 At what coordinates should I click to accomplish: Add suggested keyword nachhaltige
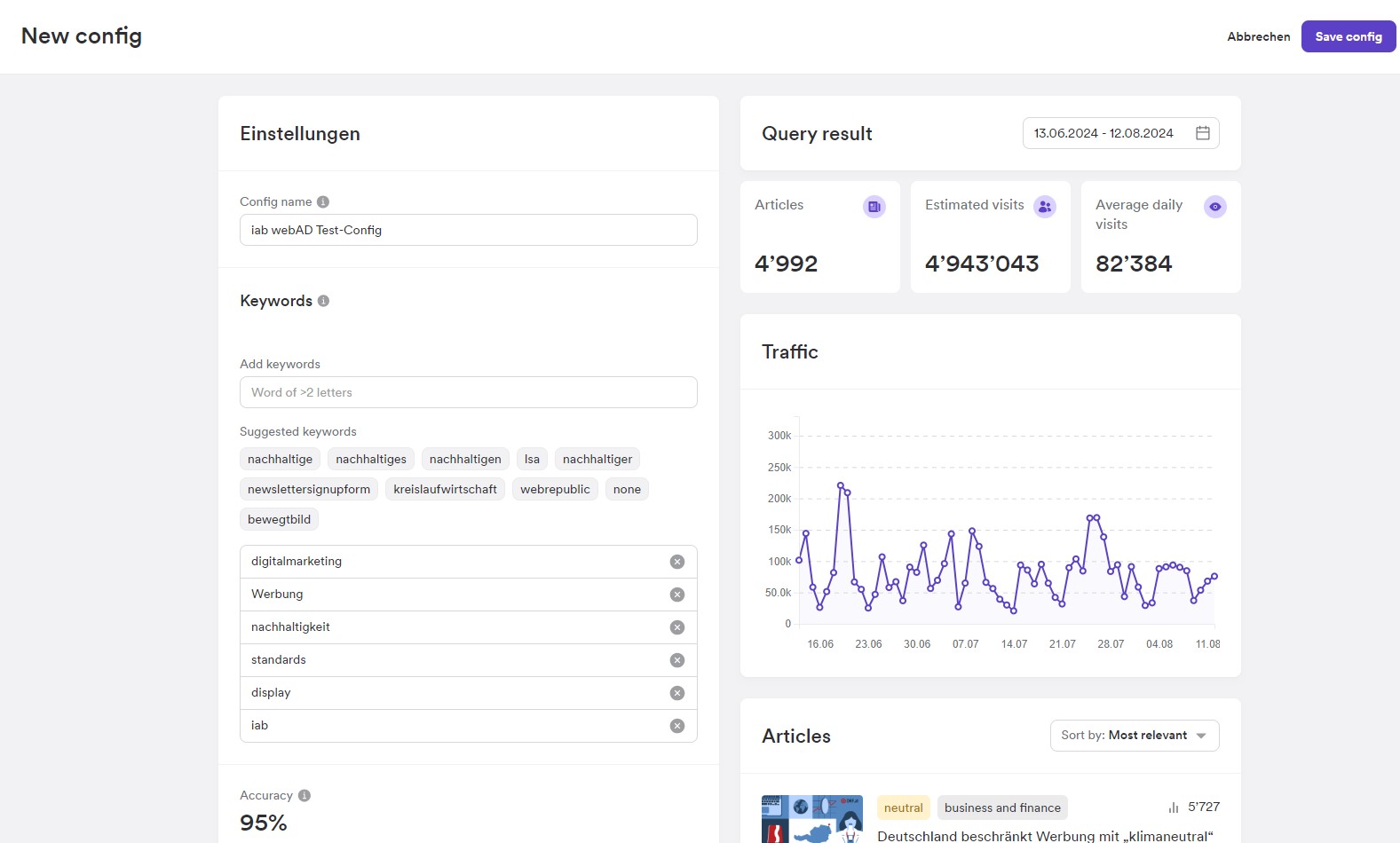280,460
